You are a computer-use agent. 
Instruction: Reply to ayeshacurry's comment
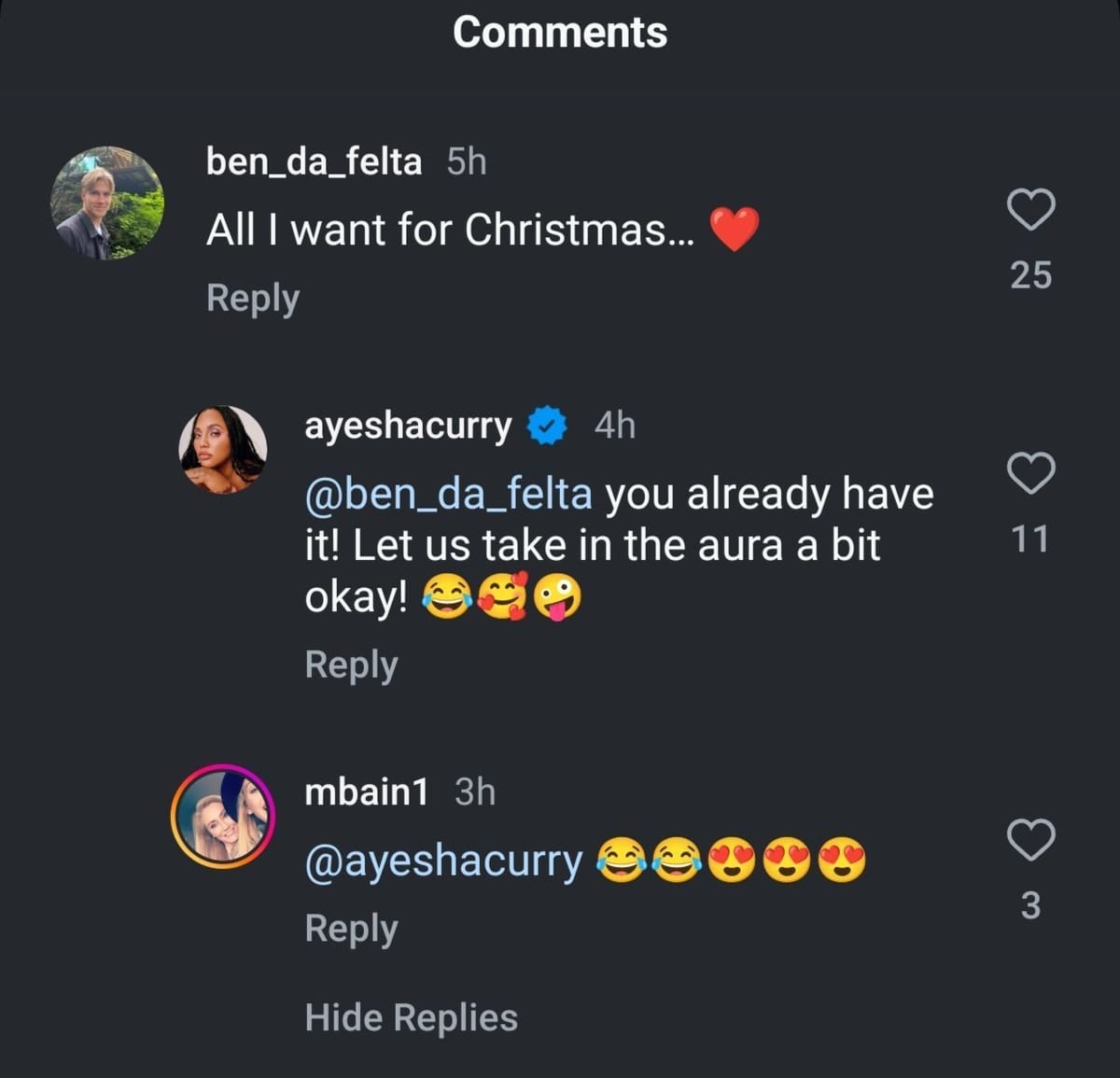point(350,664)
